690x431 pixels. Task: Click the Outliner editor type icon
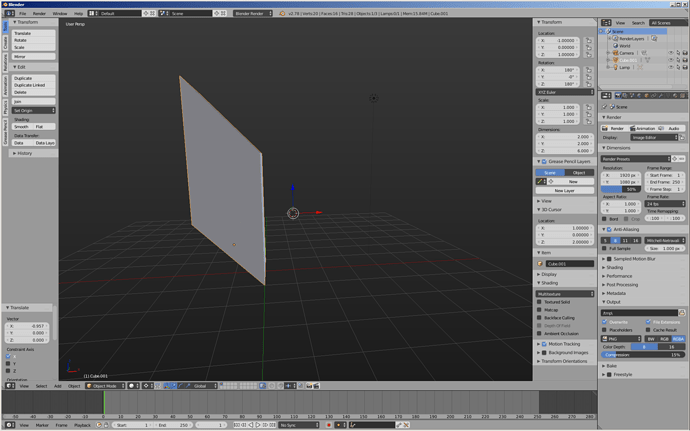point(606,22)
